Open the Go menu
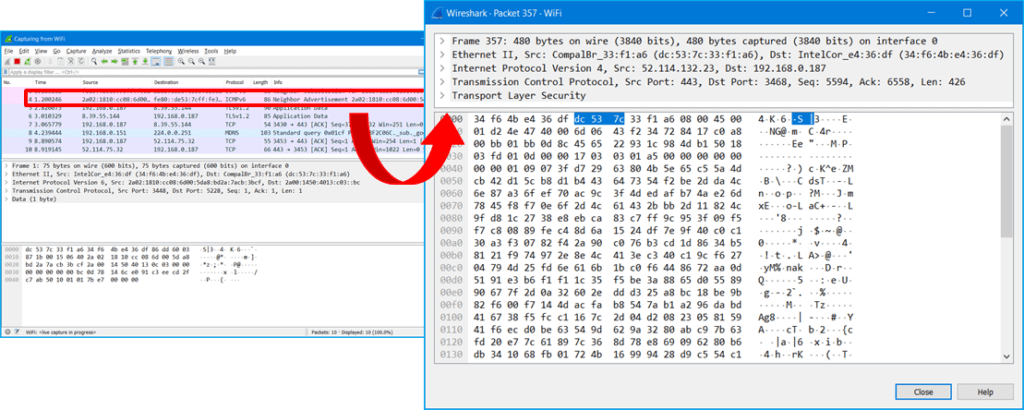1024x410 pixels. pos(57,51)
